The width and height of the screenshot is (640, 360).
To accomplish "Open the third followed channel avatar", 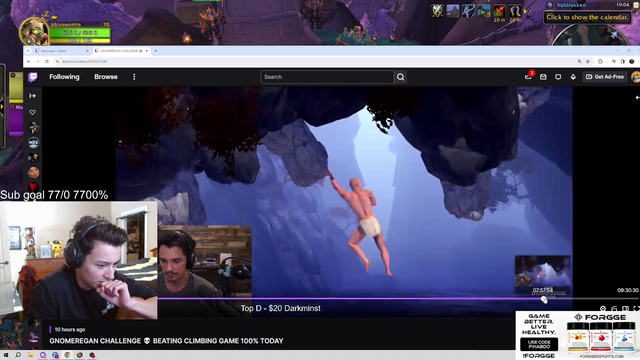I will 33,158.
